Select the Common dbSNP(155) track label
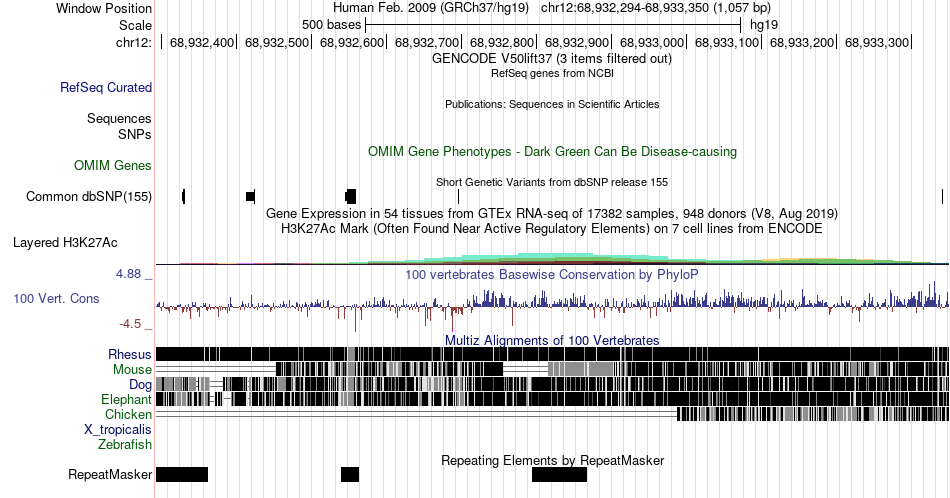The height and width of the screenshot is (498, 950). 89,196
